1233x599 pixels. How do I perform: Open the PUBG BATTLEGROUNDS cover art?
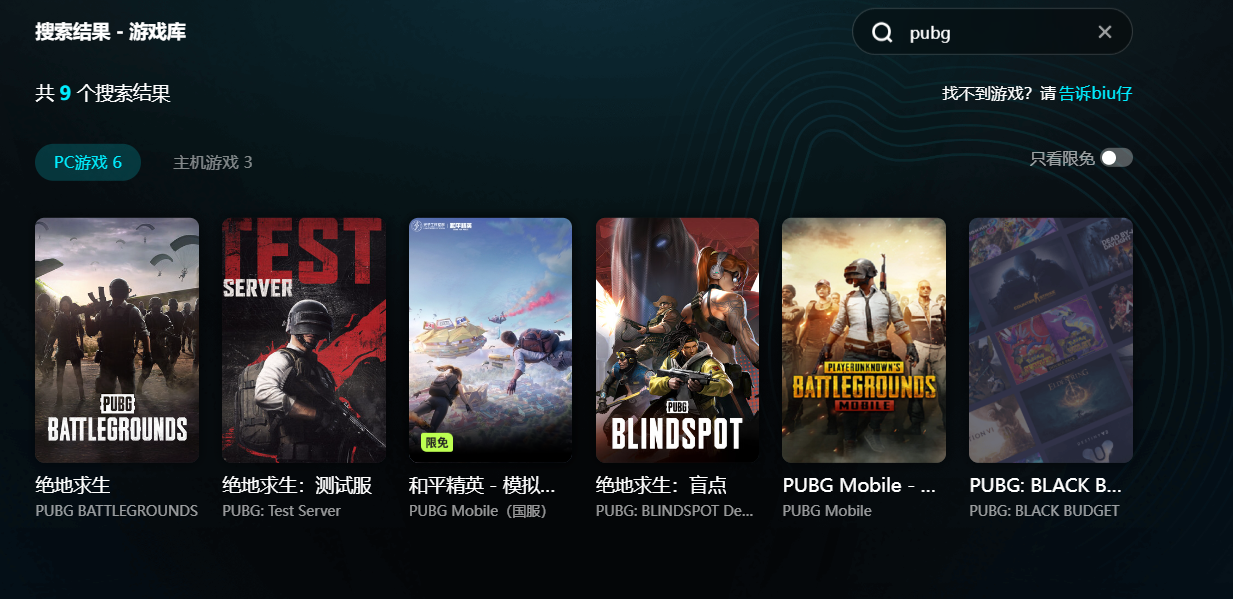pos(117,340)
